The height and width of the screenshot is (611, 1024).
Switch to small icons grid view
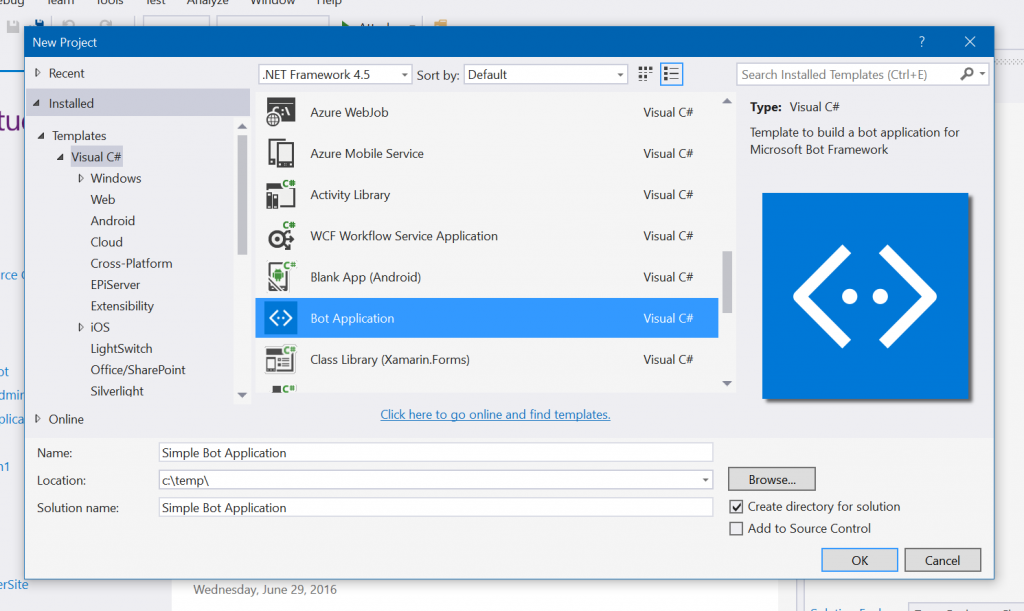[645, 74]
